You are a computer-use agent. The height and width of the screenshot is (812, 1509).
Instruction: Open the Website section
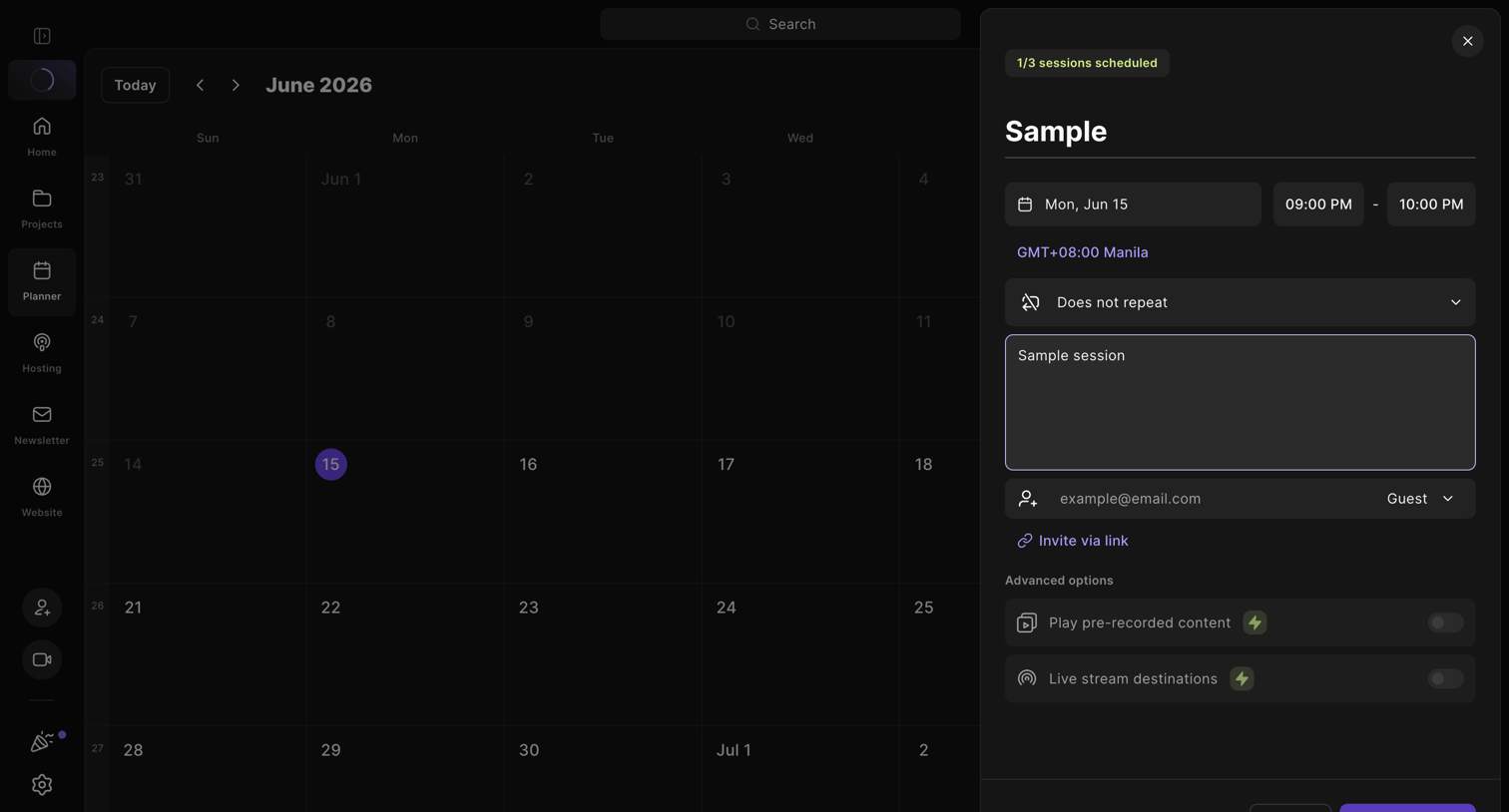[42, 497]
